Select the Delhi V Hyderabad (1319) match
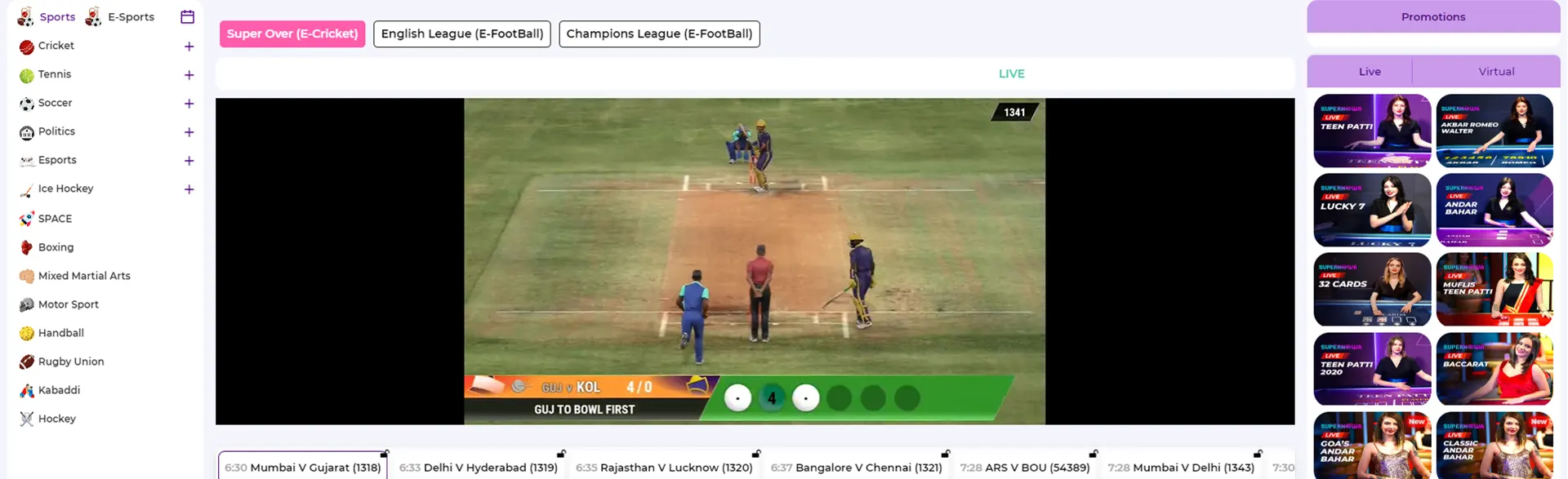The width and height of the screenshot is (1568, 479). 479,468
